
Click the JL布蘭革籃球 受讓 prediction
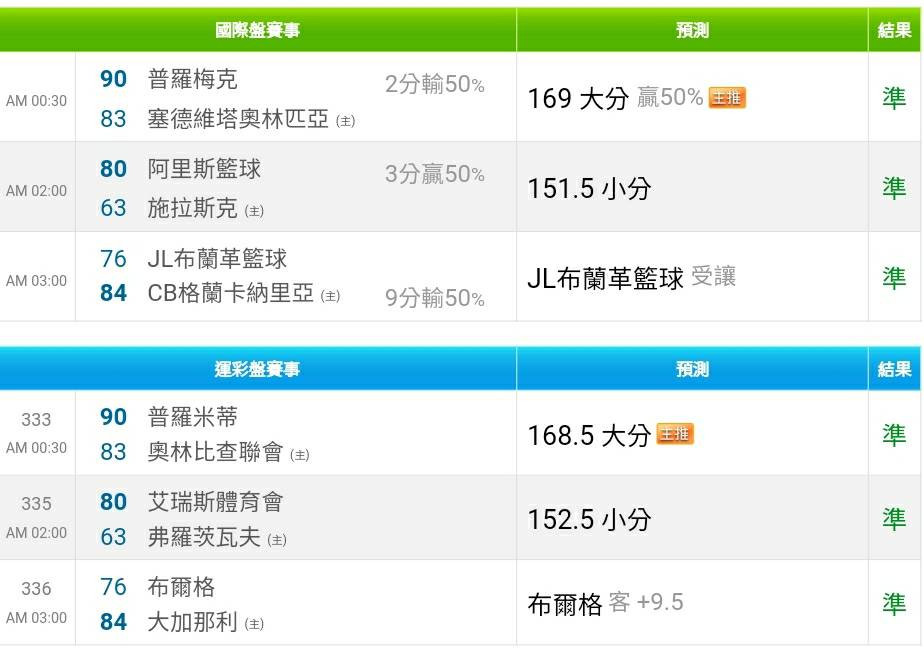click(632, 278)
